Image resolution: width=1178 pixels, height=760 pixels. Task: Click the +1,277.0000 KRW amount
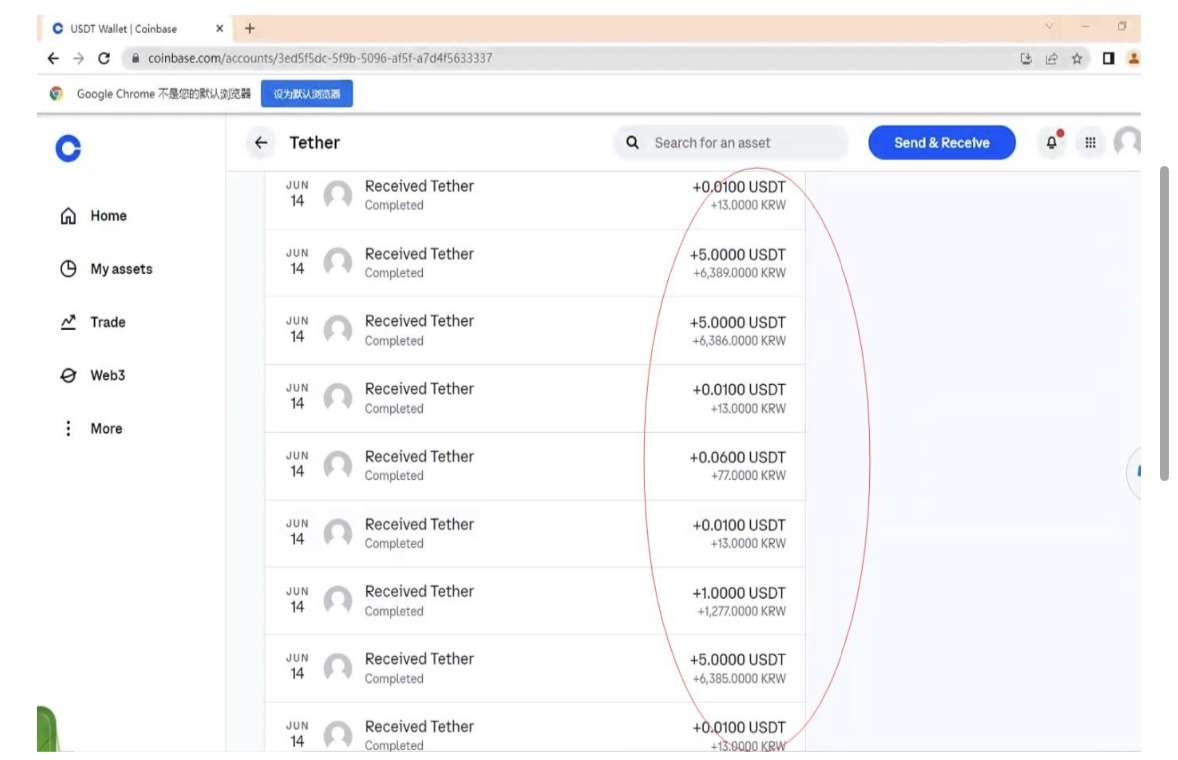[742, 611]
